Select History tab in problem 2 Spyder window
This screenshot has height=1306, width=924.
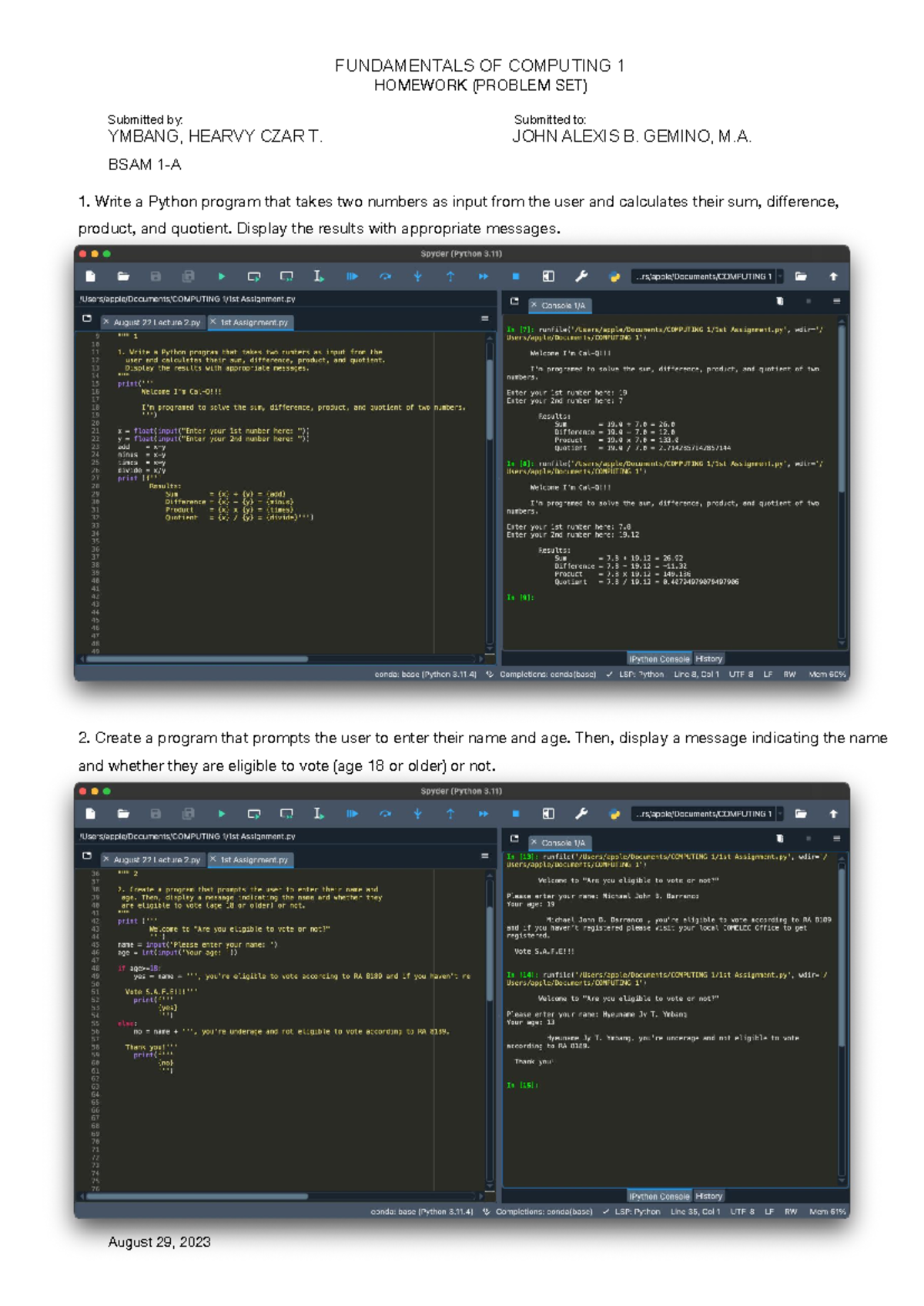click(x=708, y=1196)
